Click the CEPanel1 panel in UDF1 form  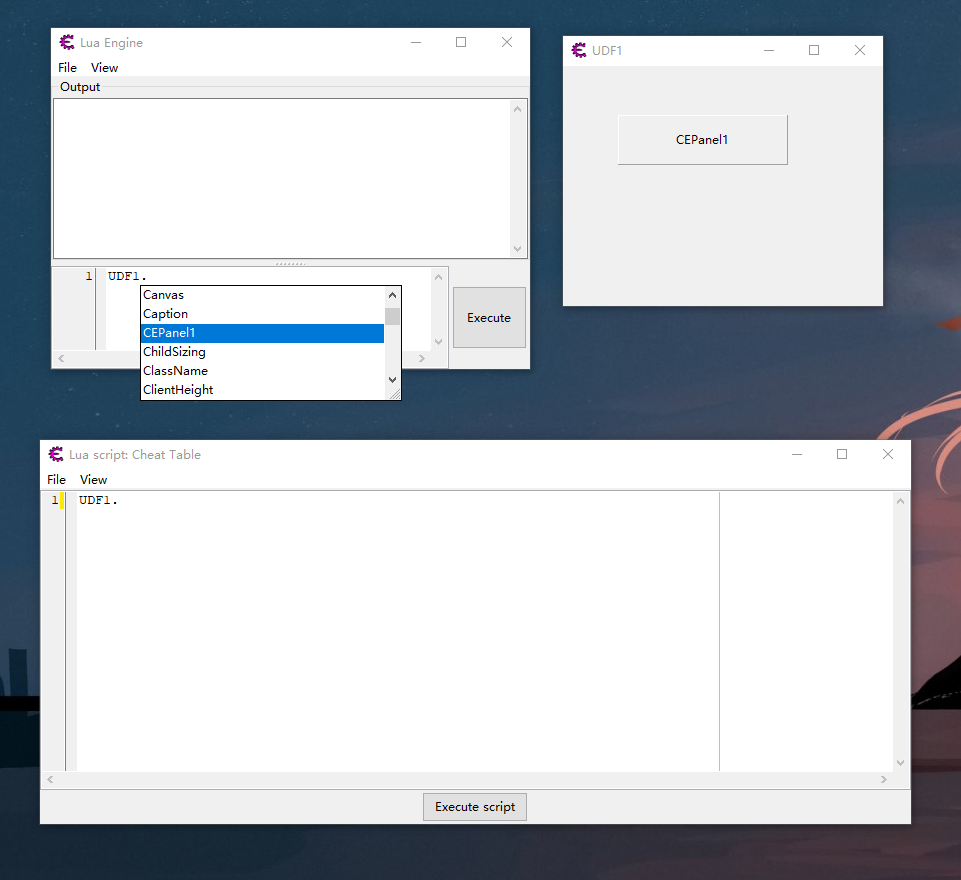tap(702, 140)
